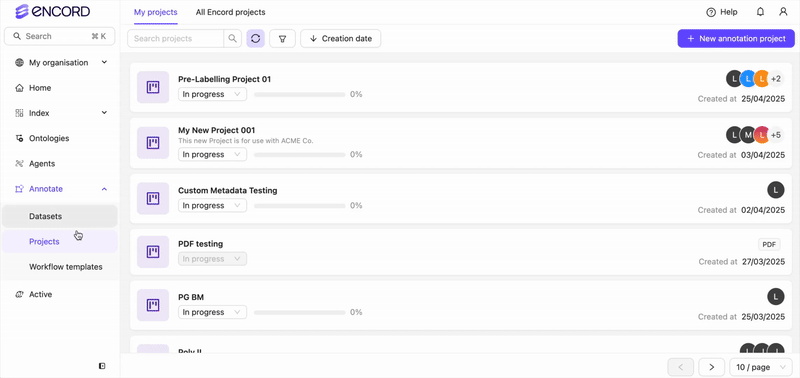Click the date 25/04/2025

763,99
